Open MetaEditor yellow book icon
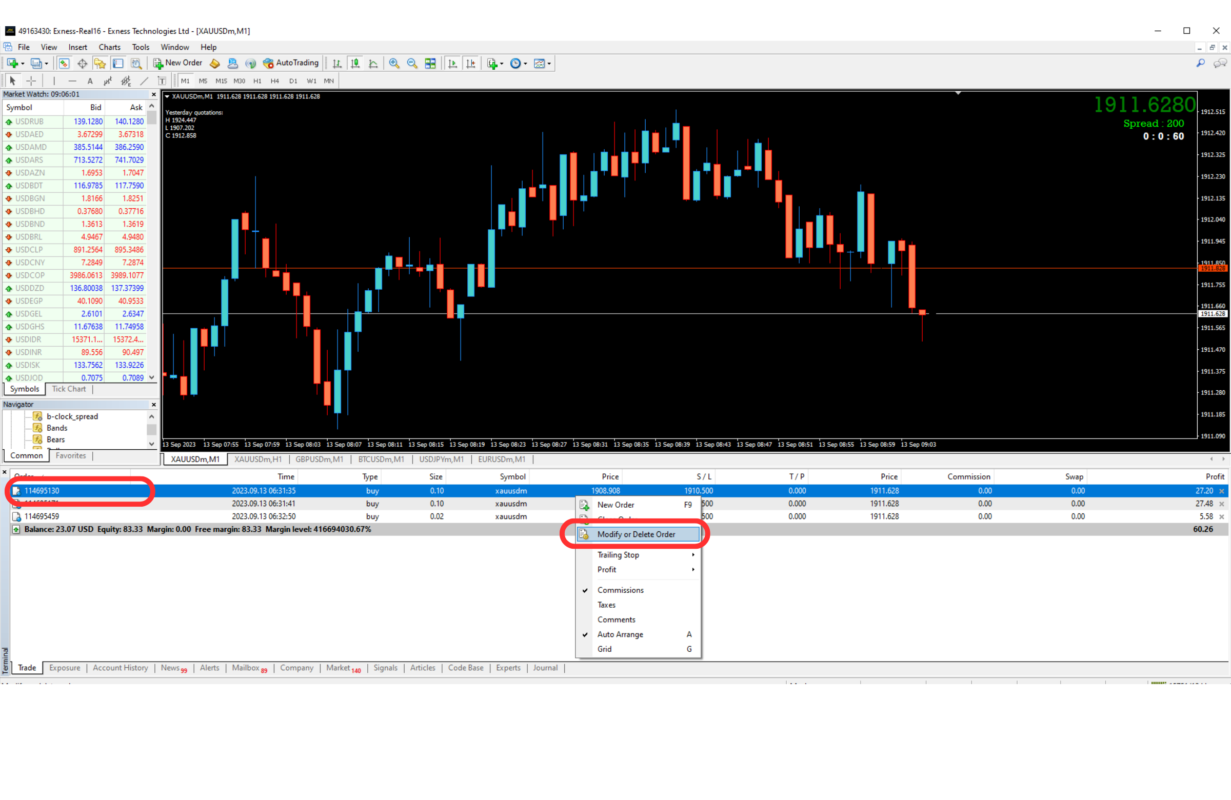This screenshot has width=1231, height=800. 215,63
